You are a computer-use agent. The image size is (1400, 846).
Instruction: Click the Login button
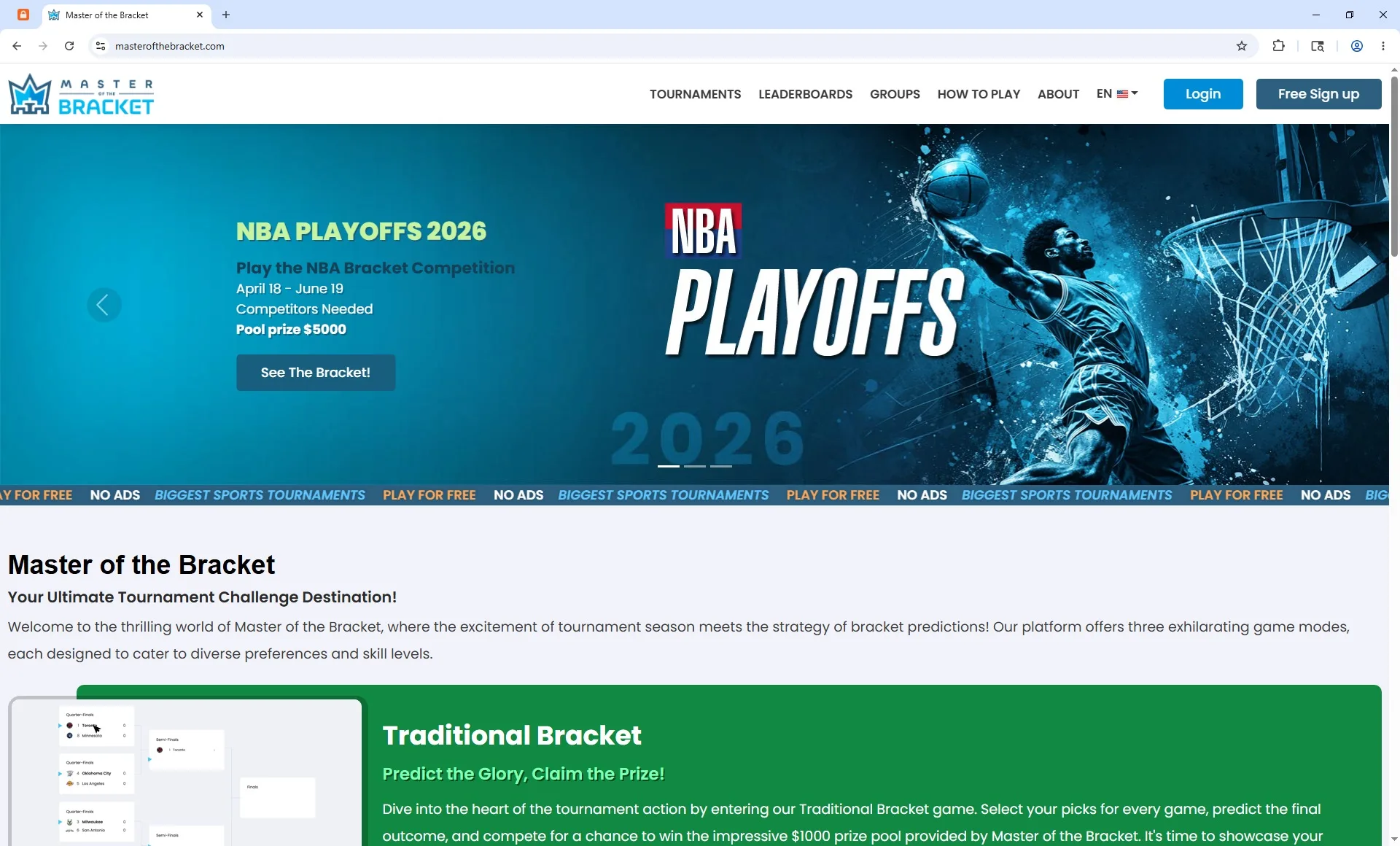pyautogui.click(x=1203, y=94)
